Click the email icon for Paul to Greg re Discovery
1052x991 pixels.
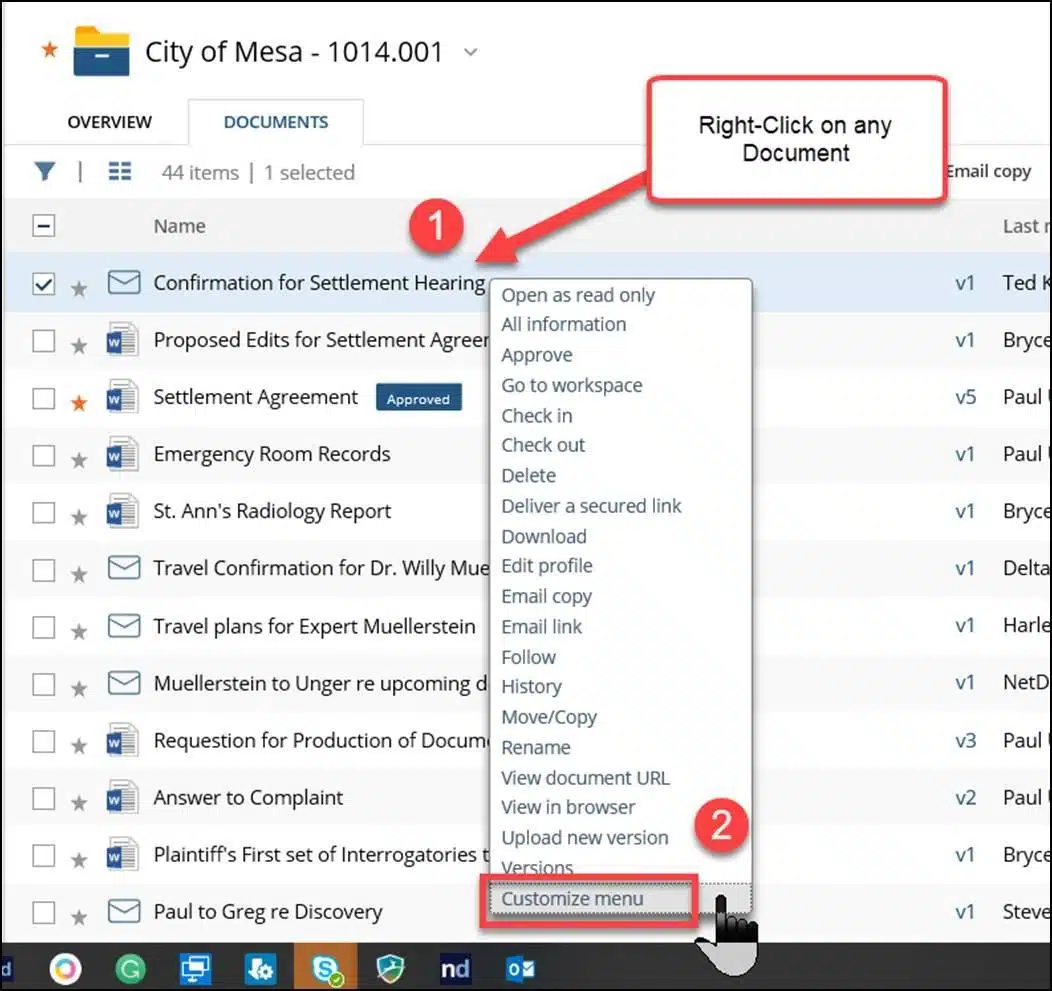pyautogui.click(x=124, y=911)
